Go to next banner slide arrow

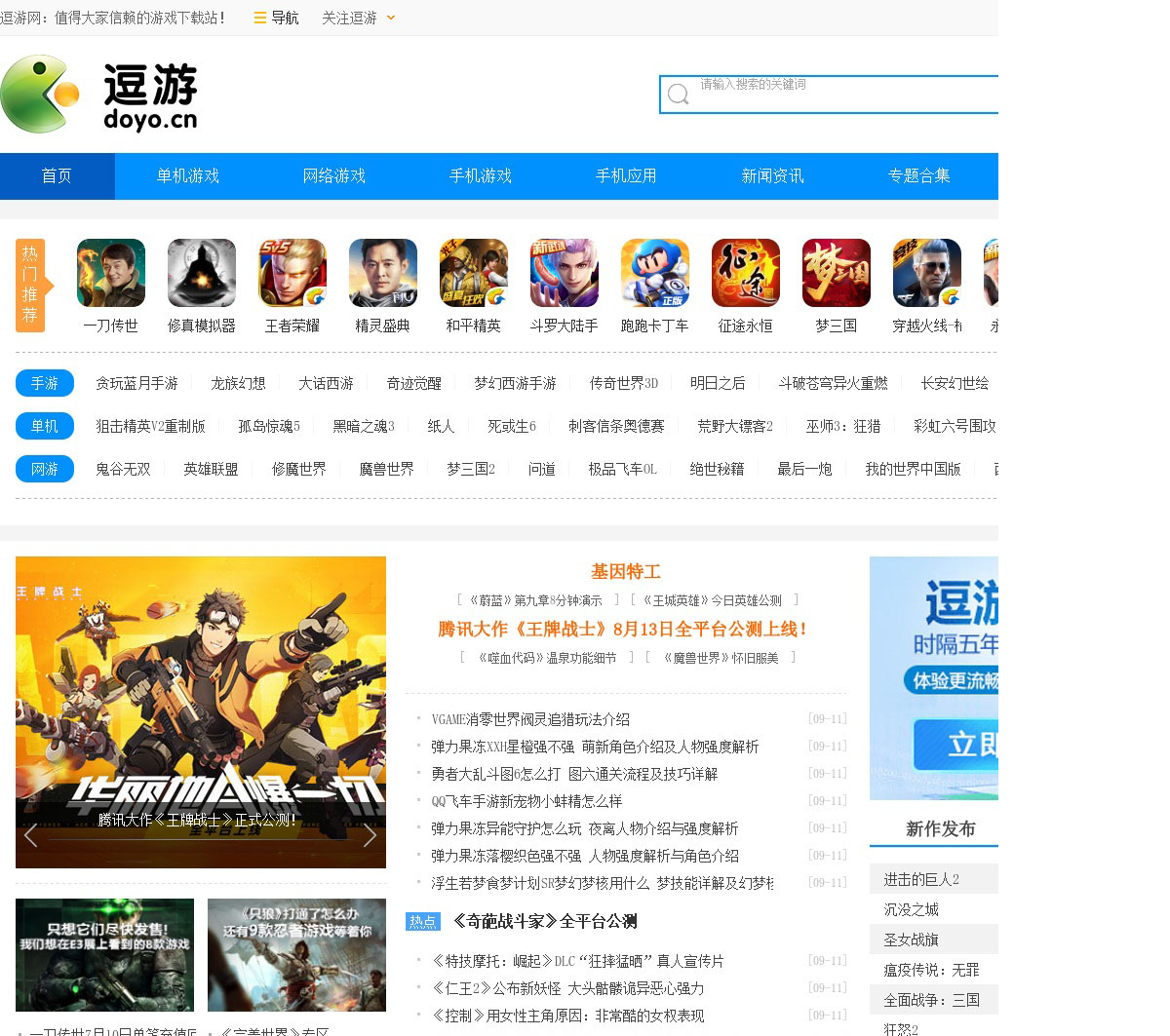tap(370, 834)
